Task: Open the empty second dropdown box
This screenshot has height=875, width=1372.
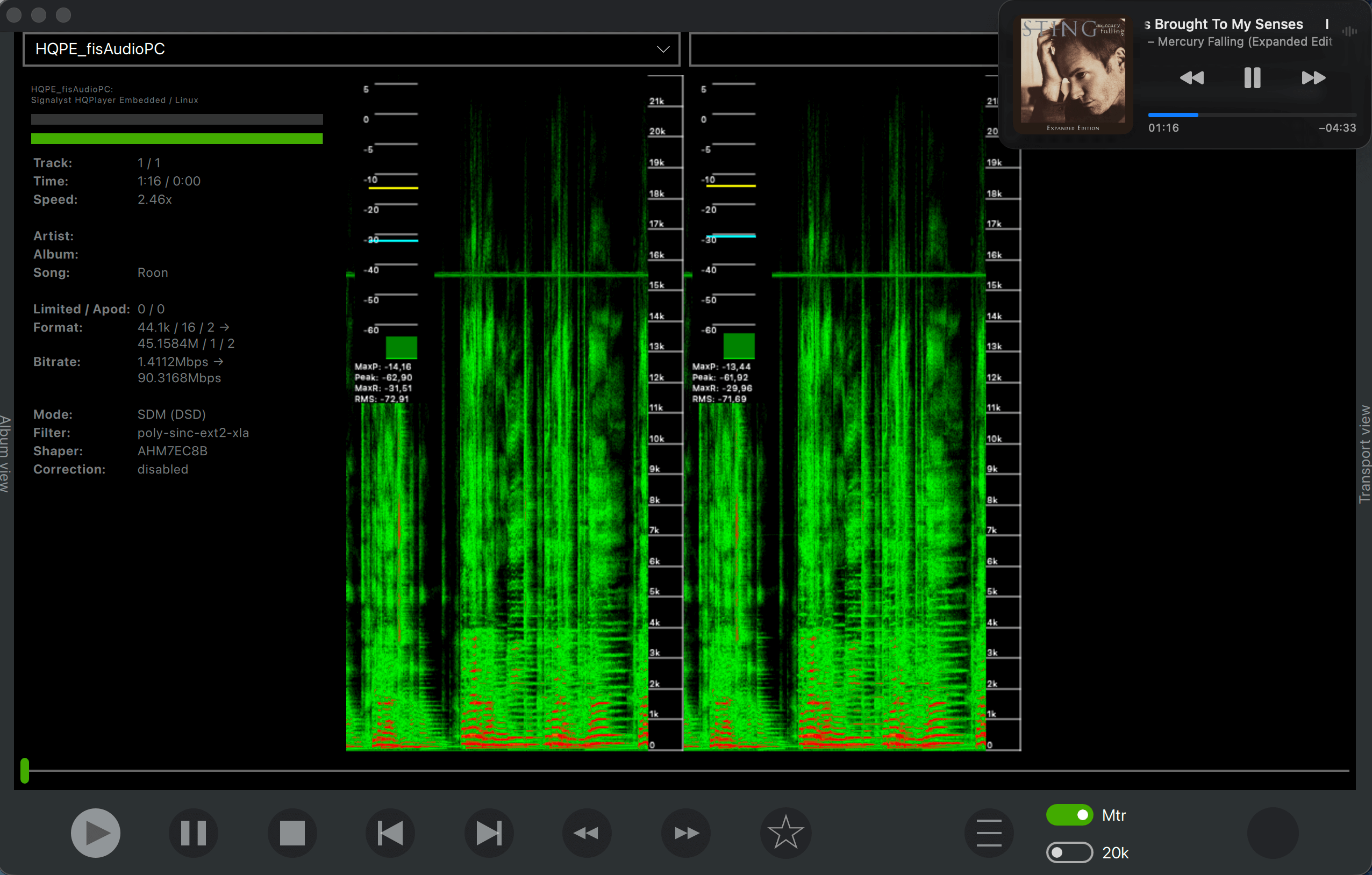Action: pyautogui.click(x=844, y=49)
